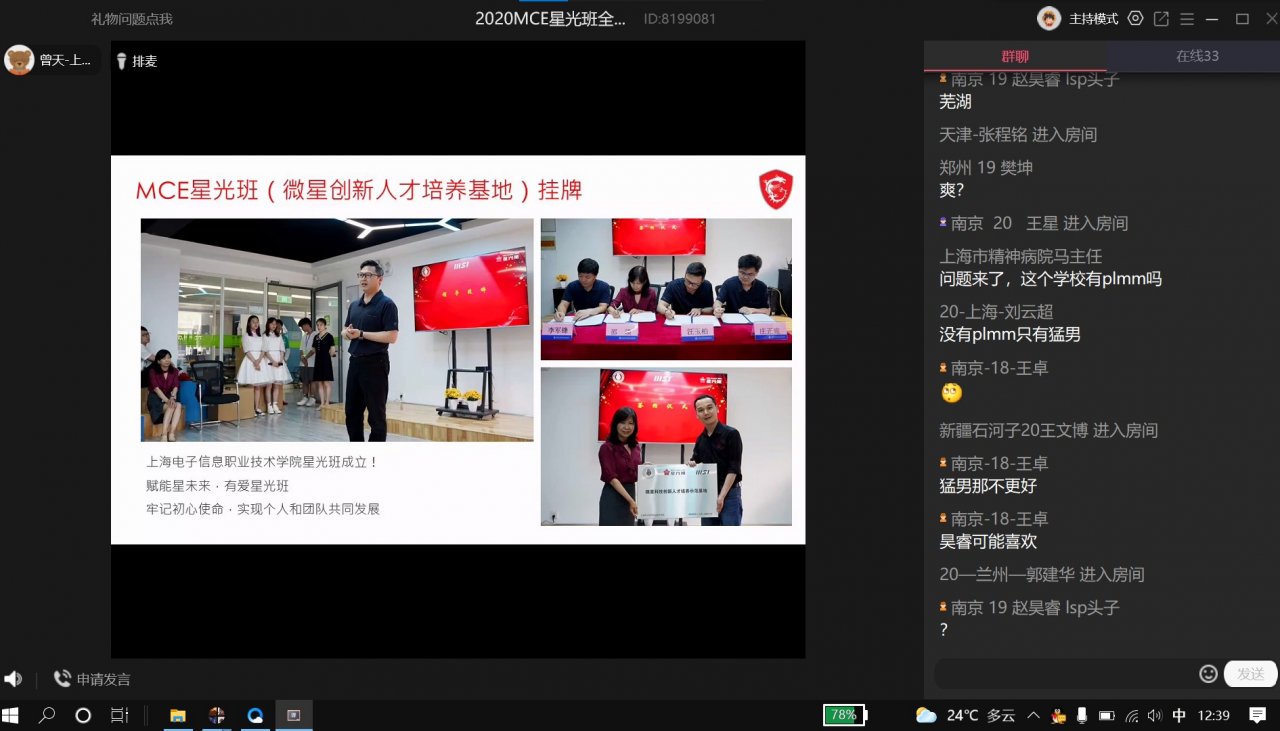
Task: Mute the room speaker volume icon
Action: tap(13, 679)
